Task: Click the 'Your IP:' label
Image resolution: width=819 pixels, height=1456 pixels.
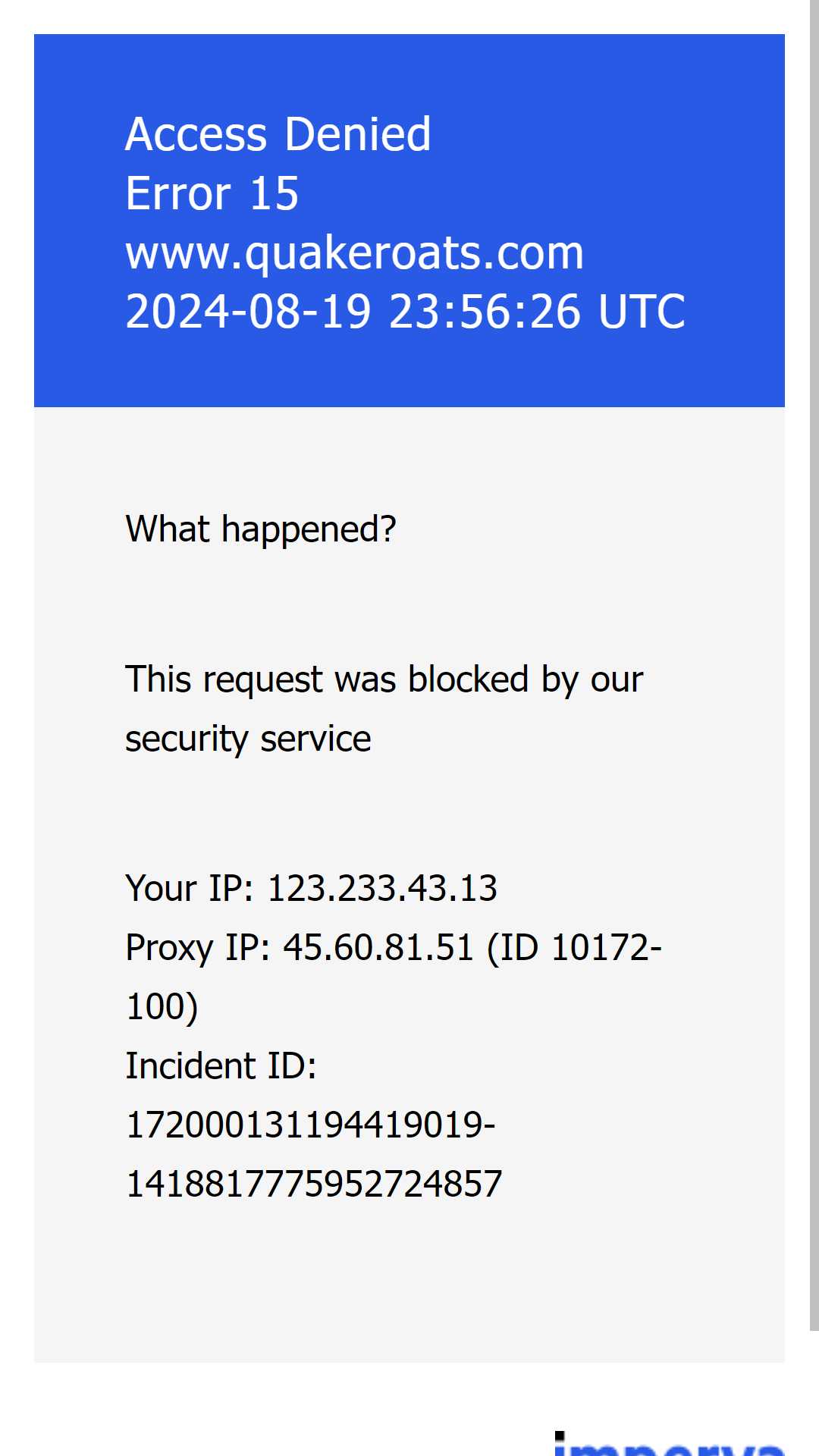Action: (x=190, y=888)
